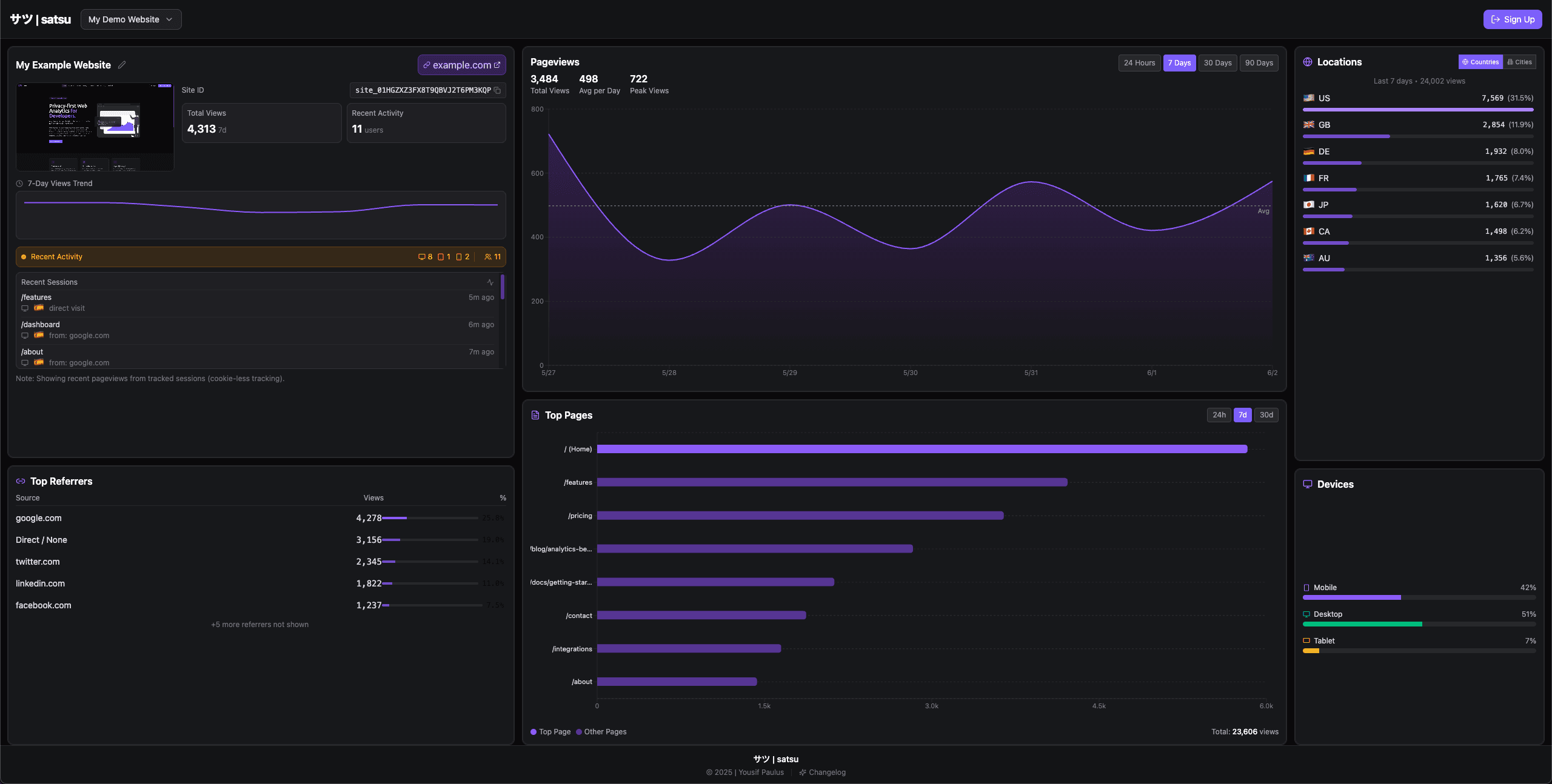Click the twitter.com referrer row
Viewport: 1552px width, 784px height.
coord(261,562)
